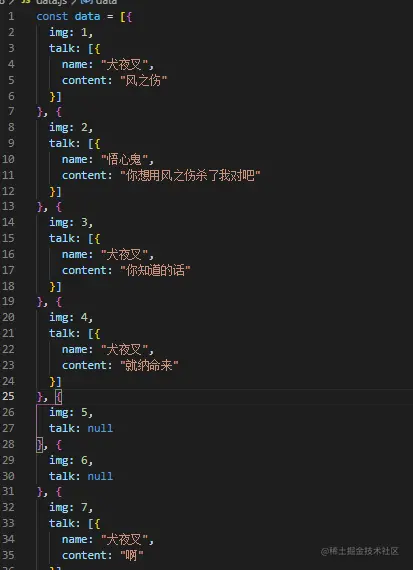The height and width of the screenshot is (570, 413).
Task: Click the name "犬夜叉" on line 4
Action: click(x=124, y=64)
